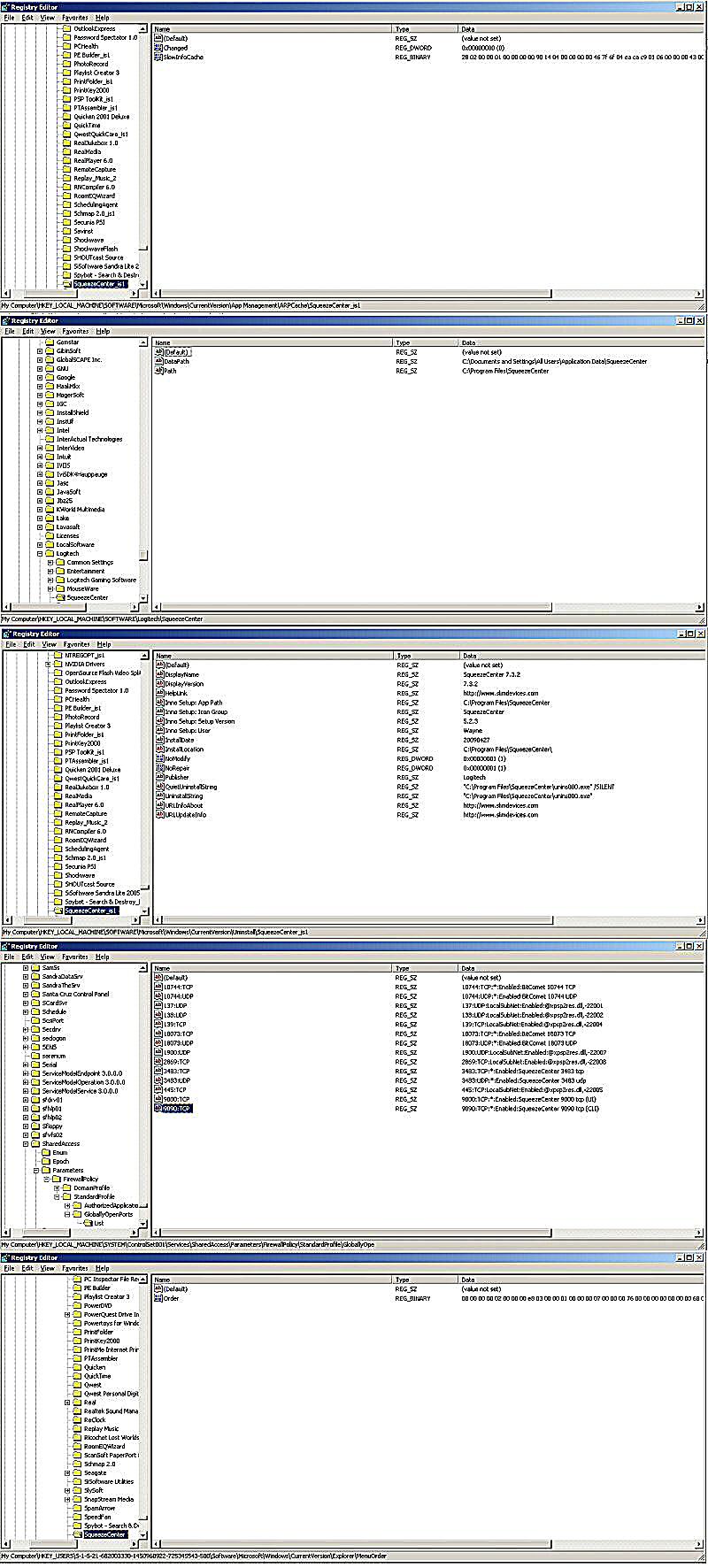Click the string icon beside DataPath value
The width and height of the screenshot is (708, 1568).
(159, 361)
